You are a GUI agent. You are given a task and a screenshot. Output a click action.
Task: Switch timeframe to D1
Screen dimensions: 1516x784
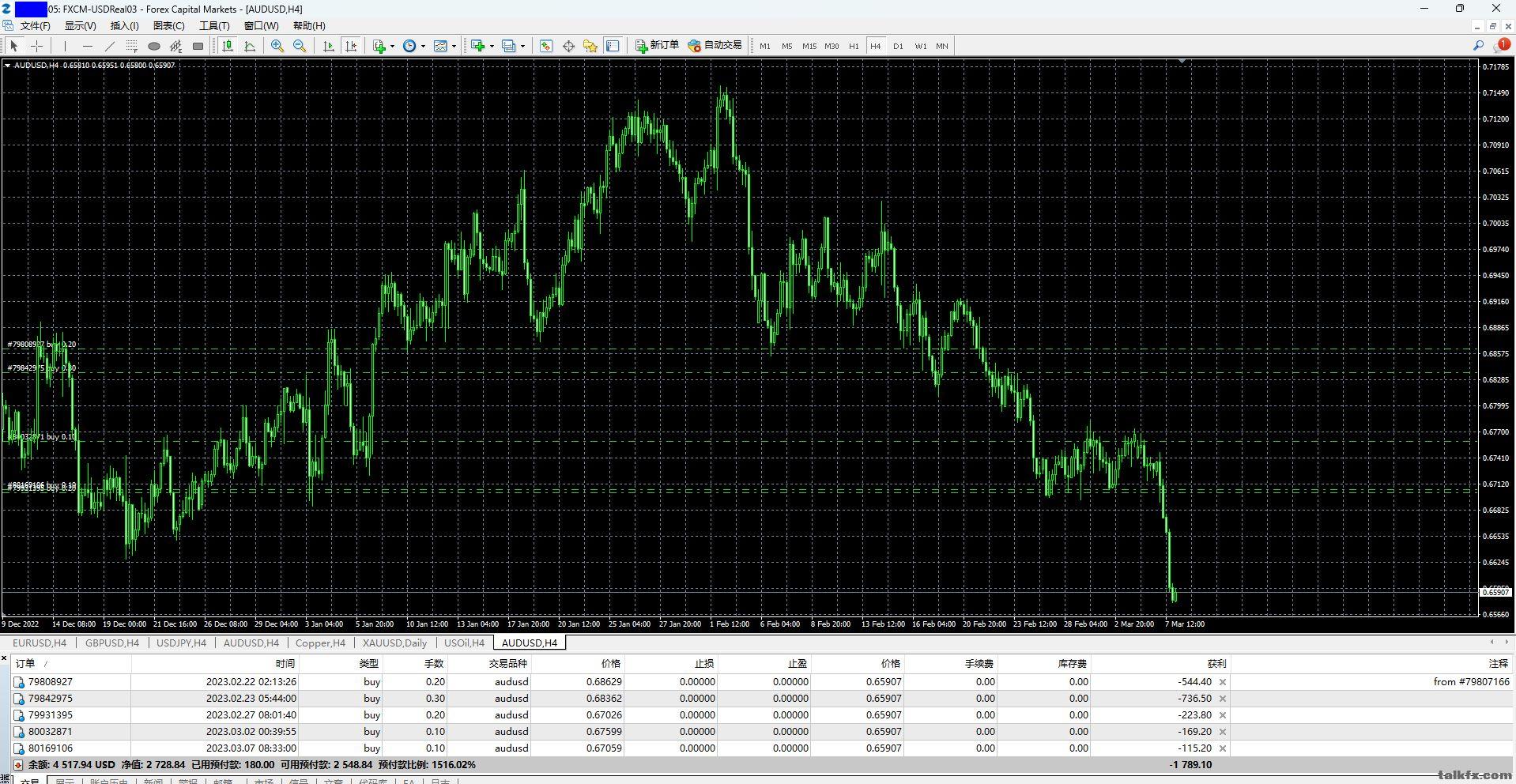click(x=898, y=46)
